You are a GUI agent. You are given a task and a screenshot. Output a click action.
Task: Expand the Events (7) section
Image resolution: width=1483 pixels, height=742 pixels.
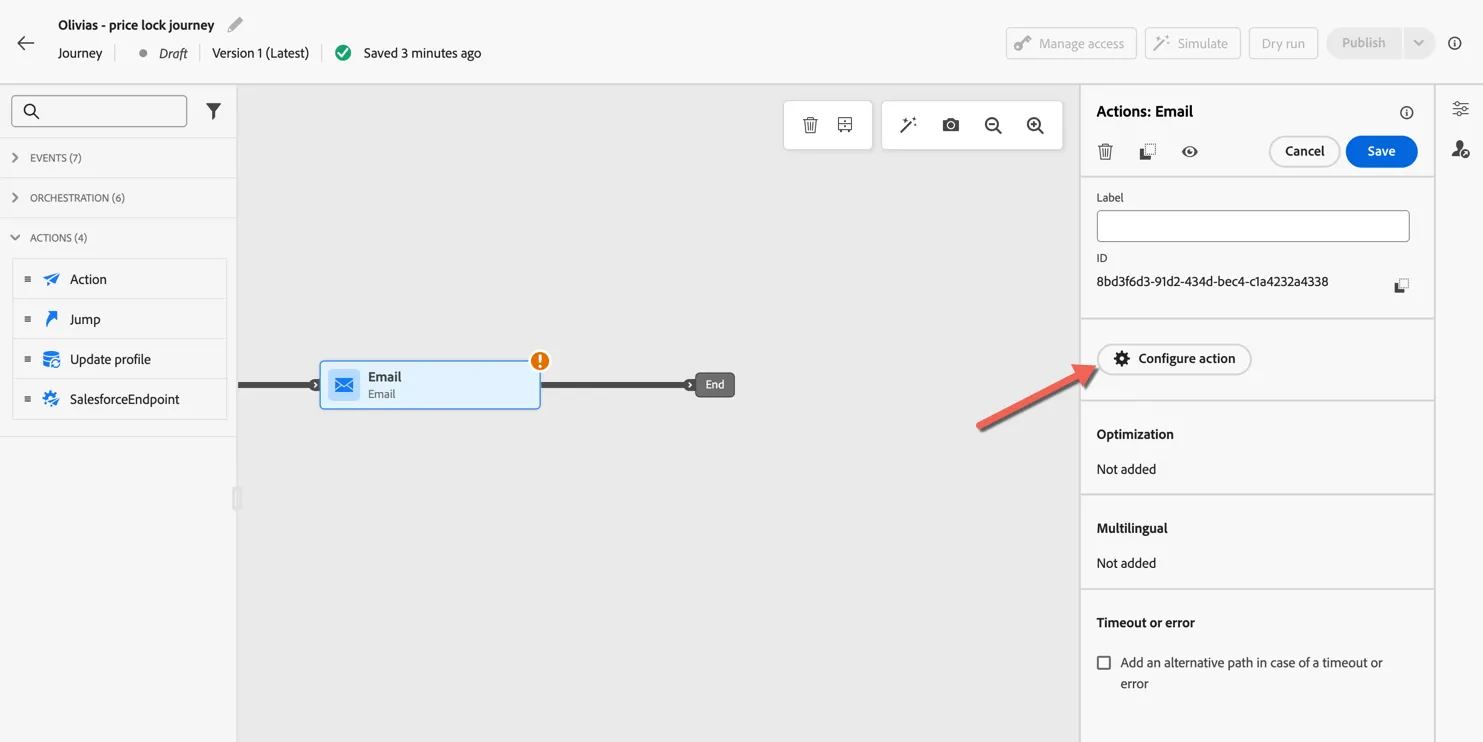point(118,158)
